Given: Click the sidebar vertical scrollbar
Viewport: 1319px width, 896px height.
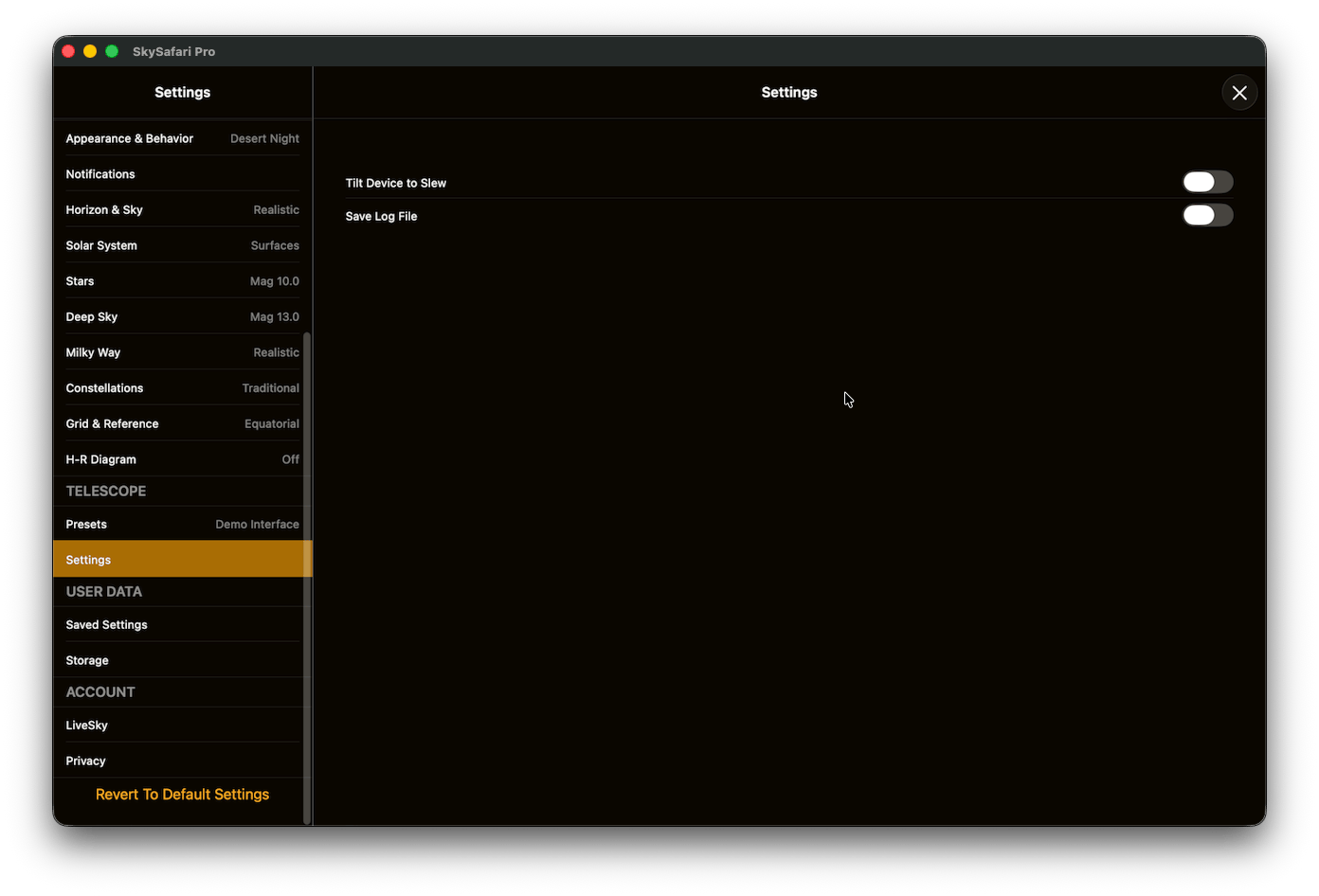Looking at the screenshot, I should click(307, 578).
